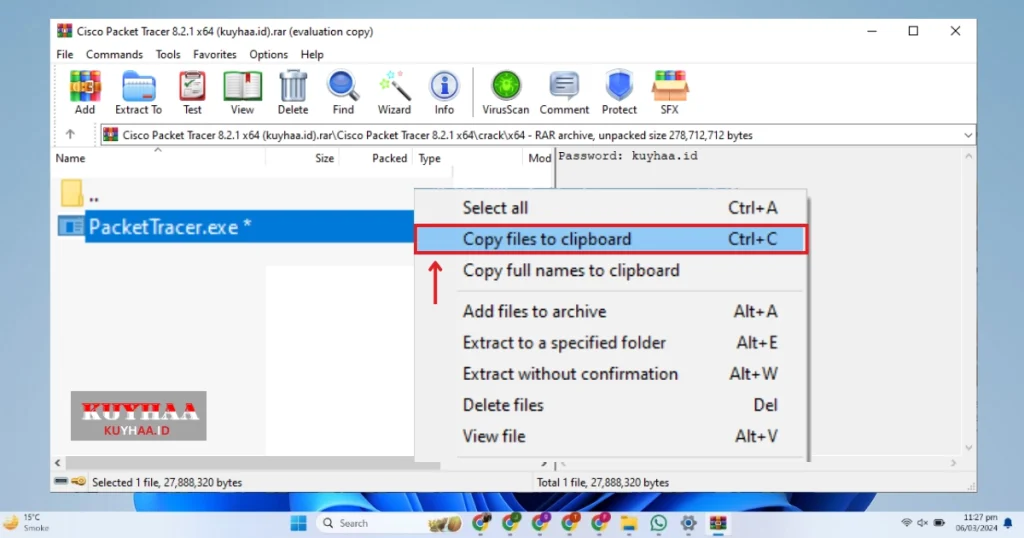1024x538 pixels.
Task: Go up one level with arrow
Action: (70, 134)
